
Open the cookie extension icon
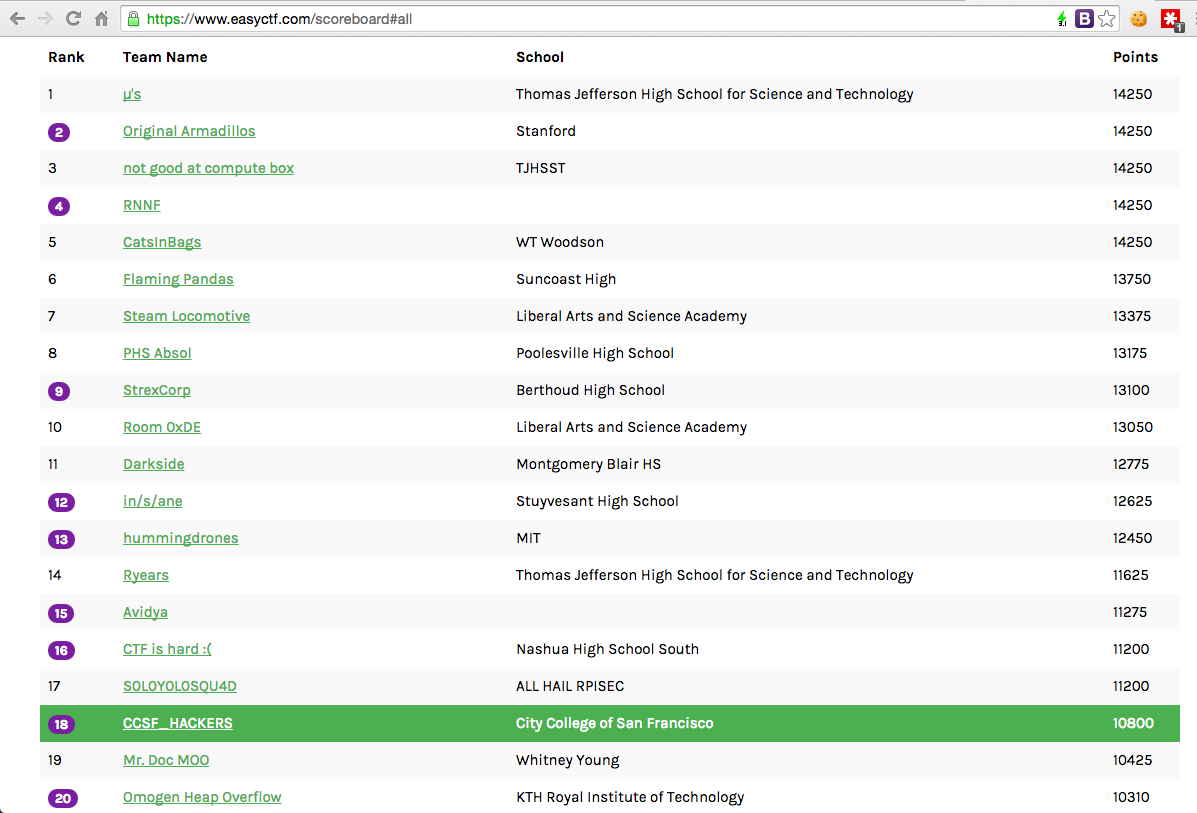[x=1139, y=19]
